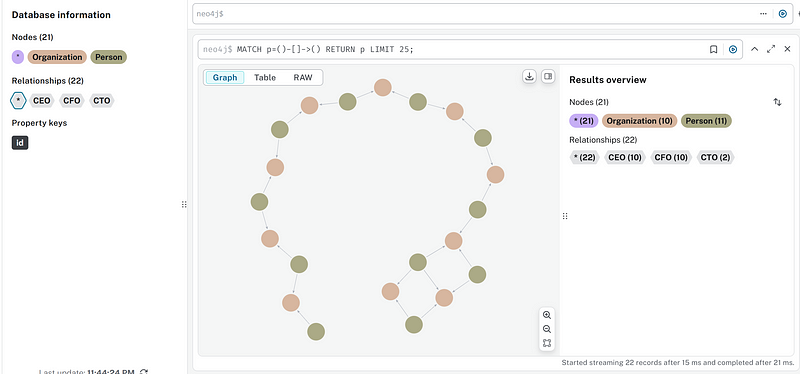The height and width of the screenshot is (374, 800).
Task: Click the Property keys heading
Action: [x=39, y=123]
